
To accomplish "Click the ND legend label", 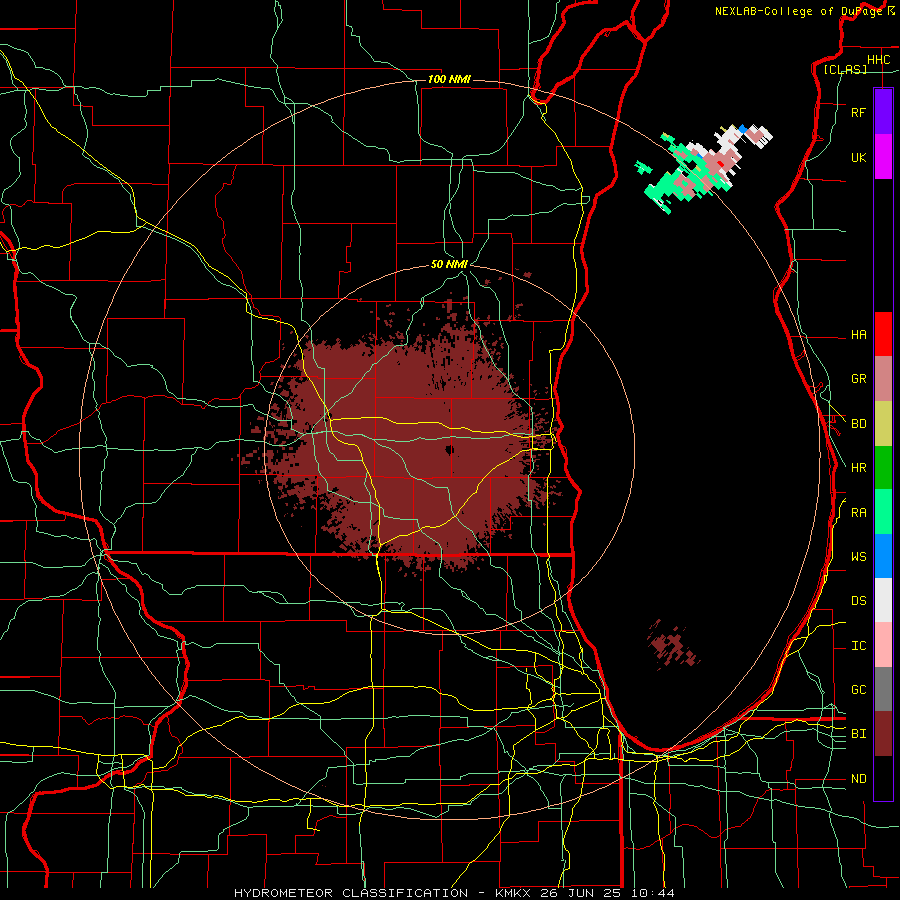I will click(x=858, y=779).
